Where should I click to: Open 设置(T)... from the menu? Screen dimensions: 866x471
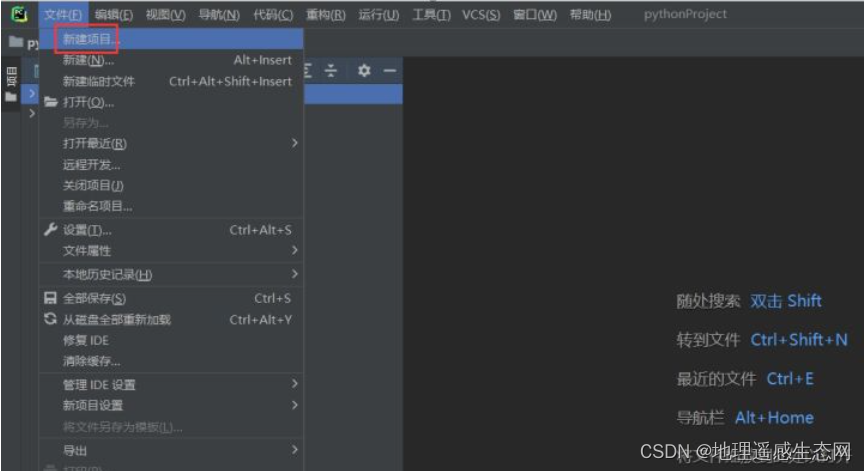click(x=171, y=230)
